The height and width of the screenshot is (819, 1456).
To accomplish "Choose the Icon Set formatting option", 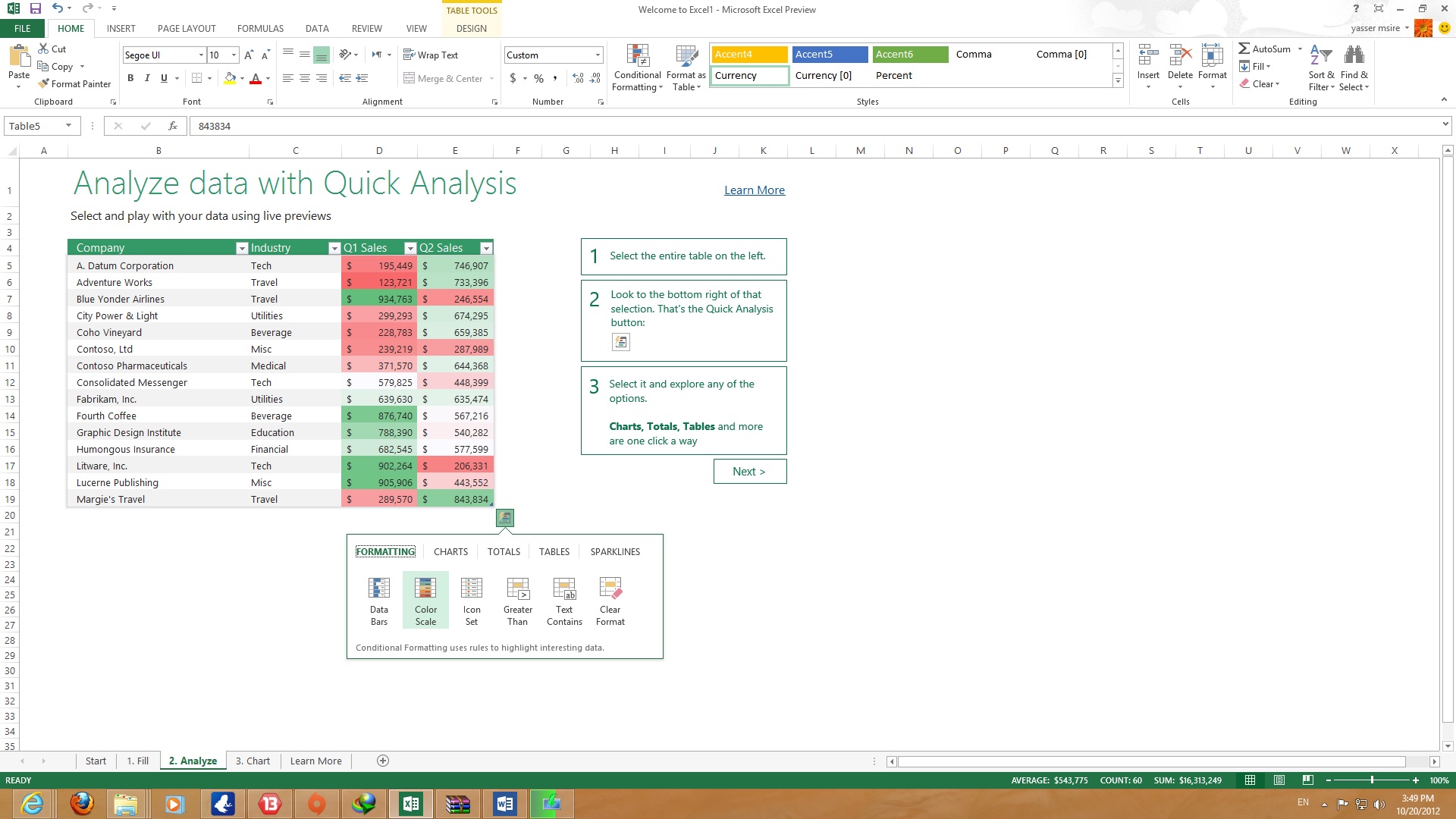I will (472, 601).
